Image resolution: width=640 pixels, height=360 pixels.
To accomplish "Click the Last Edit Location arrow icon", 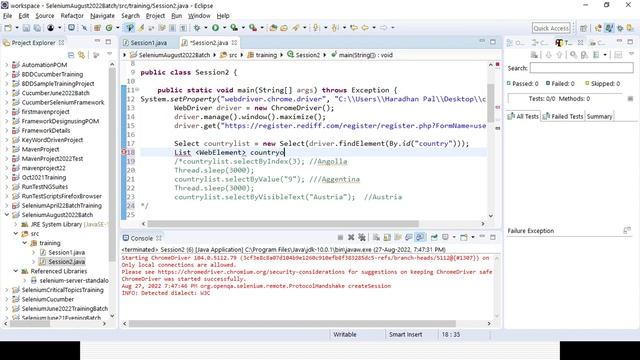I will coord(354,28).
